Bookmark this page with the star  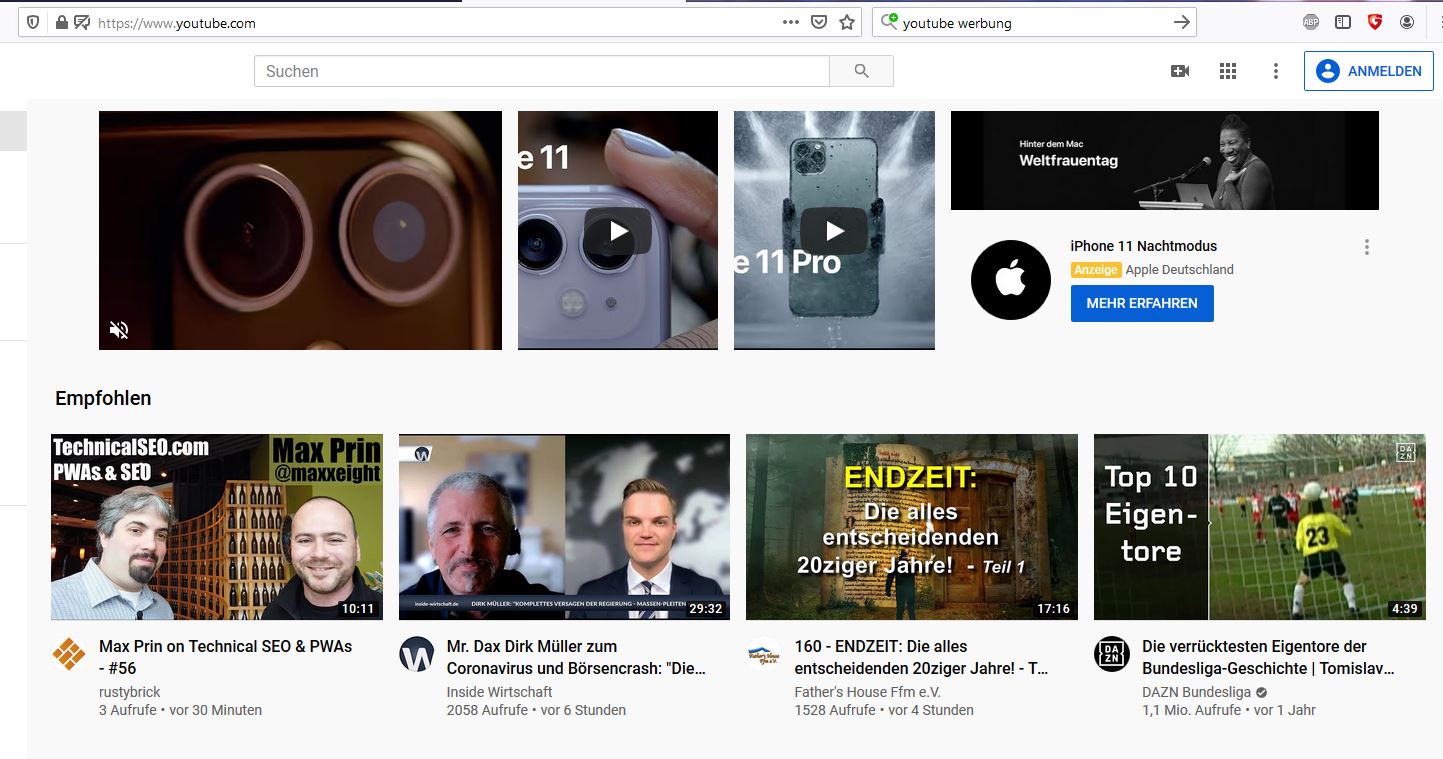tap(847, 22)
